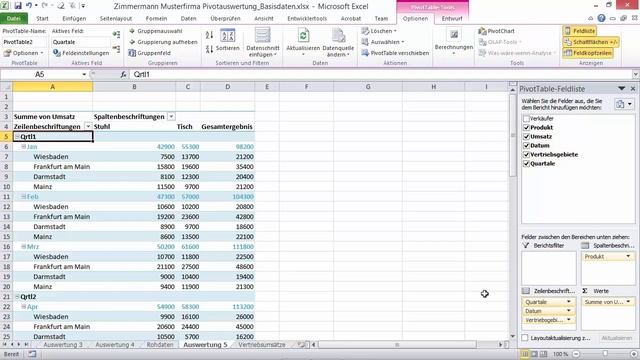Click Gruppenauswahl
The height and width of the screenshot is (360, 640).
point(156,31)
